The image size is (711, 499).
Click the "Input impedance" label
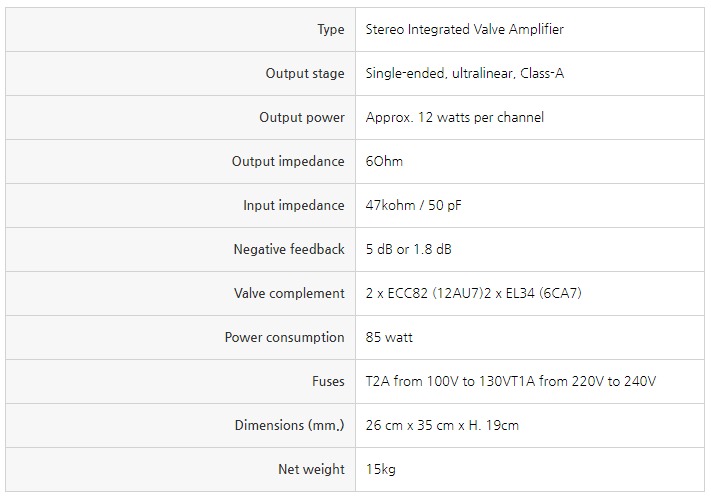pos(294,206)
